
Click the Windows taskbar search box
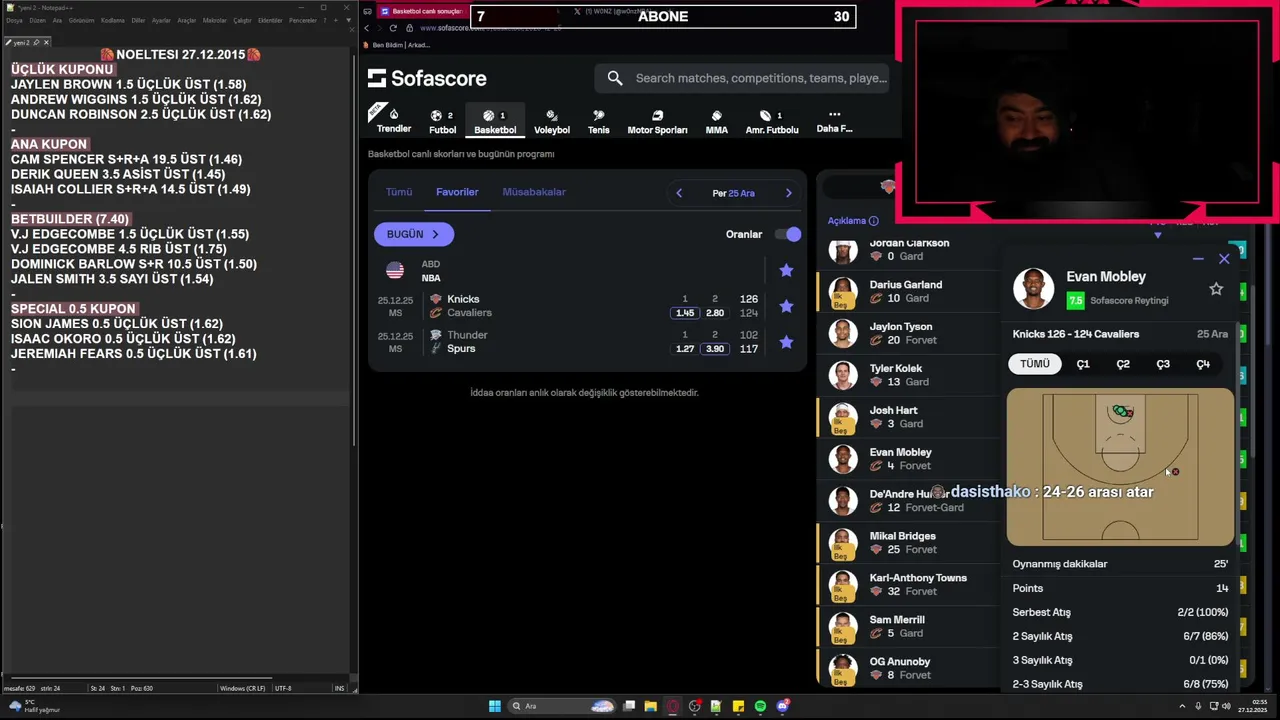click(560, 706)
